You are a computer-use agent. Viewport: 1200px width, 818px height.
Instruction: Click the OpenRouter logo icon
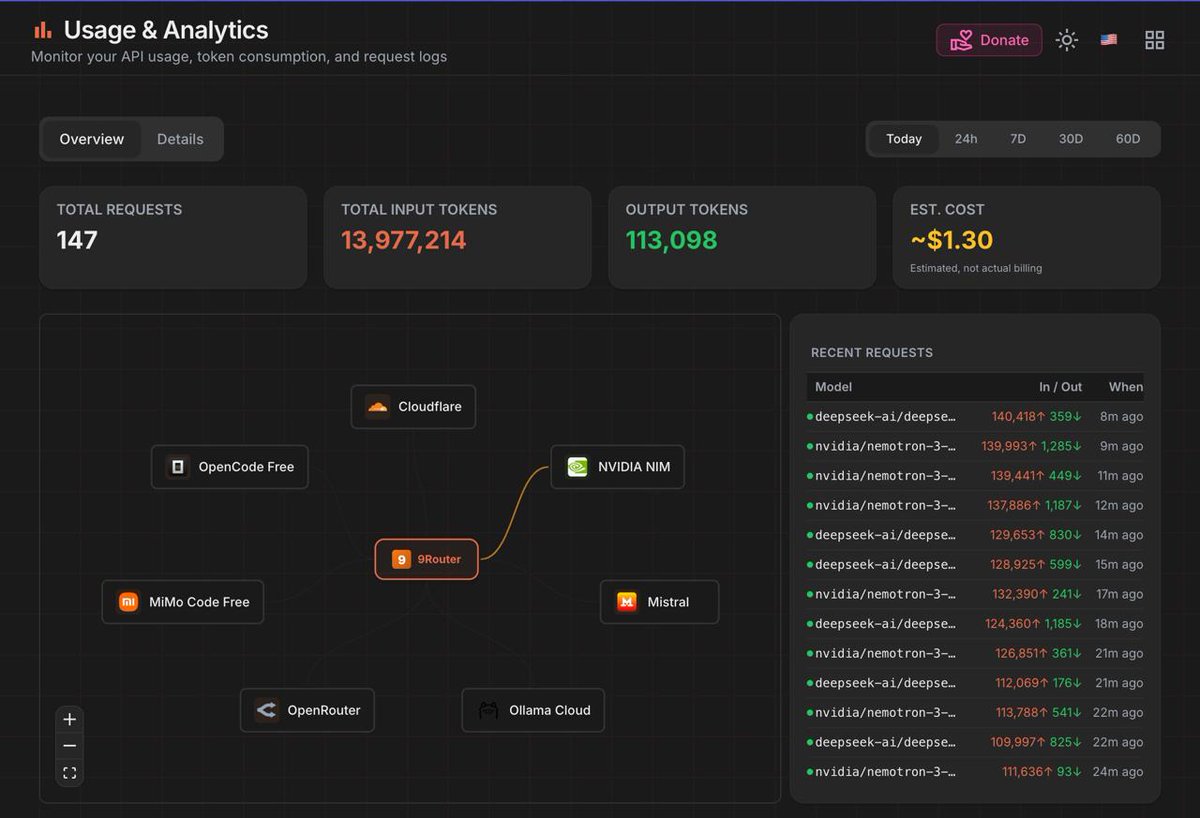[x=266, y=710]
